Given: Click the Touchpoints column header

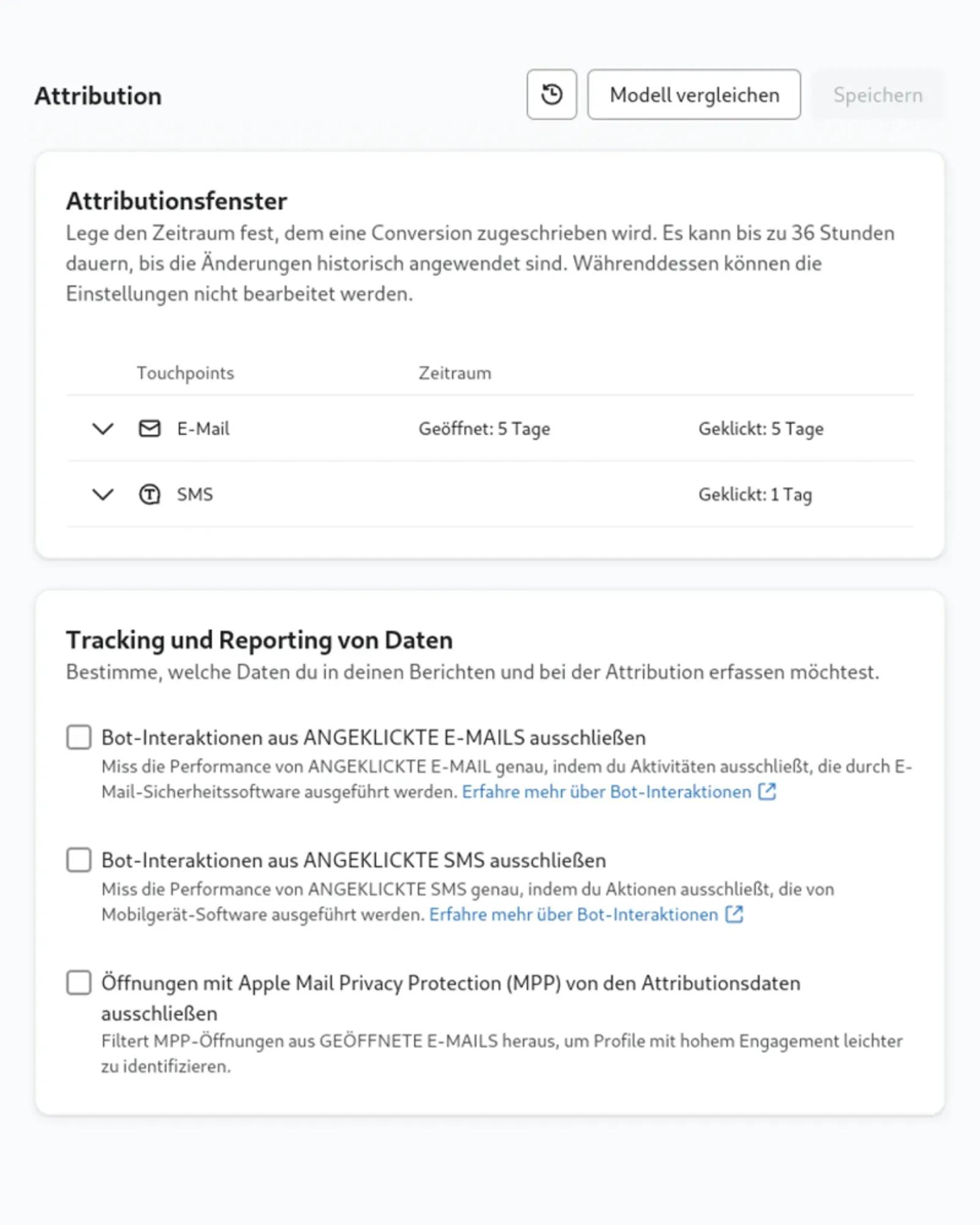Looking at the screenshot, I should 185,372.
